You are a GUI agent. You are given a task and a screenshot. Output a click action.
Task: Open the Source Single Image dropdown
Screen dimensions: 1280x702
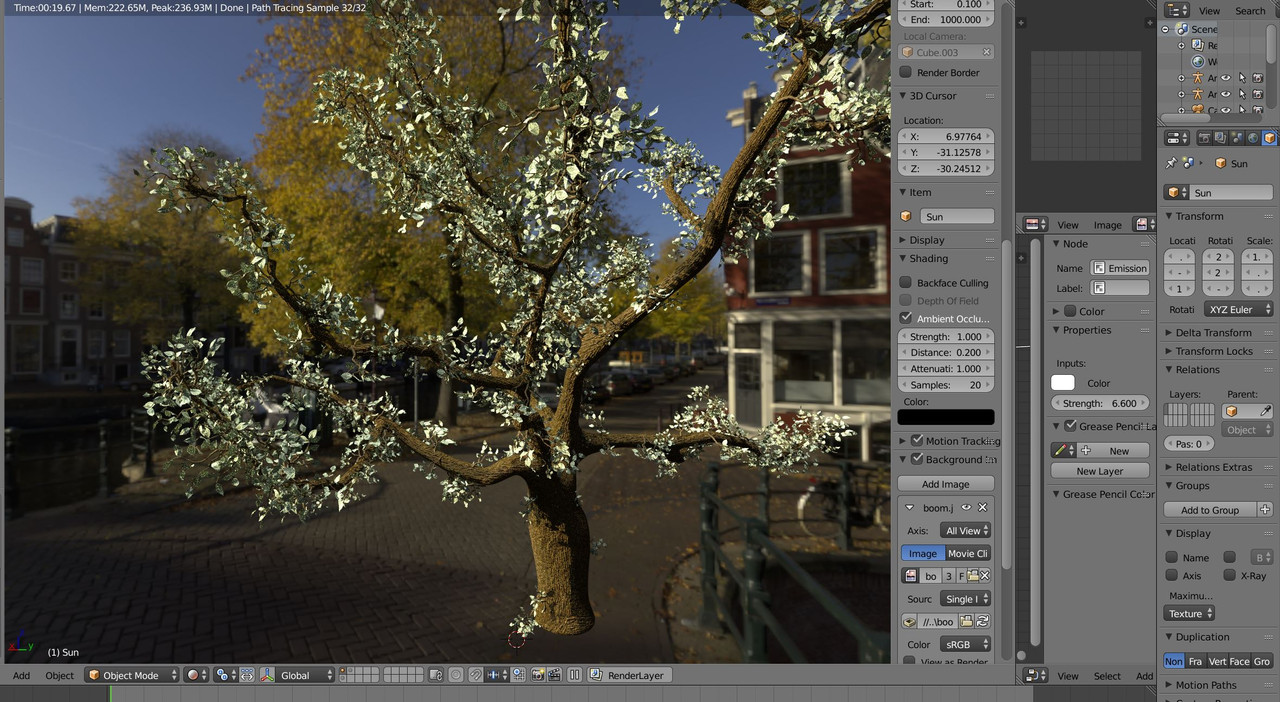965,599
